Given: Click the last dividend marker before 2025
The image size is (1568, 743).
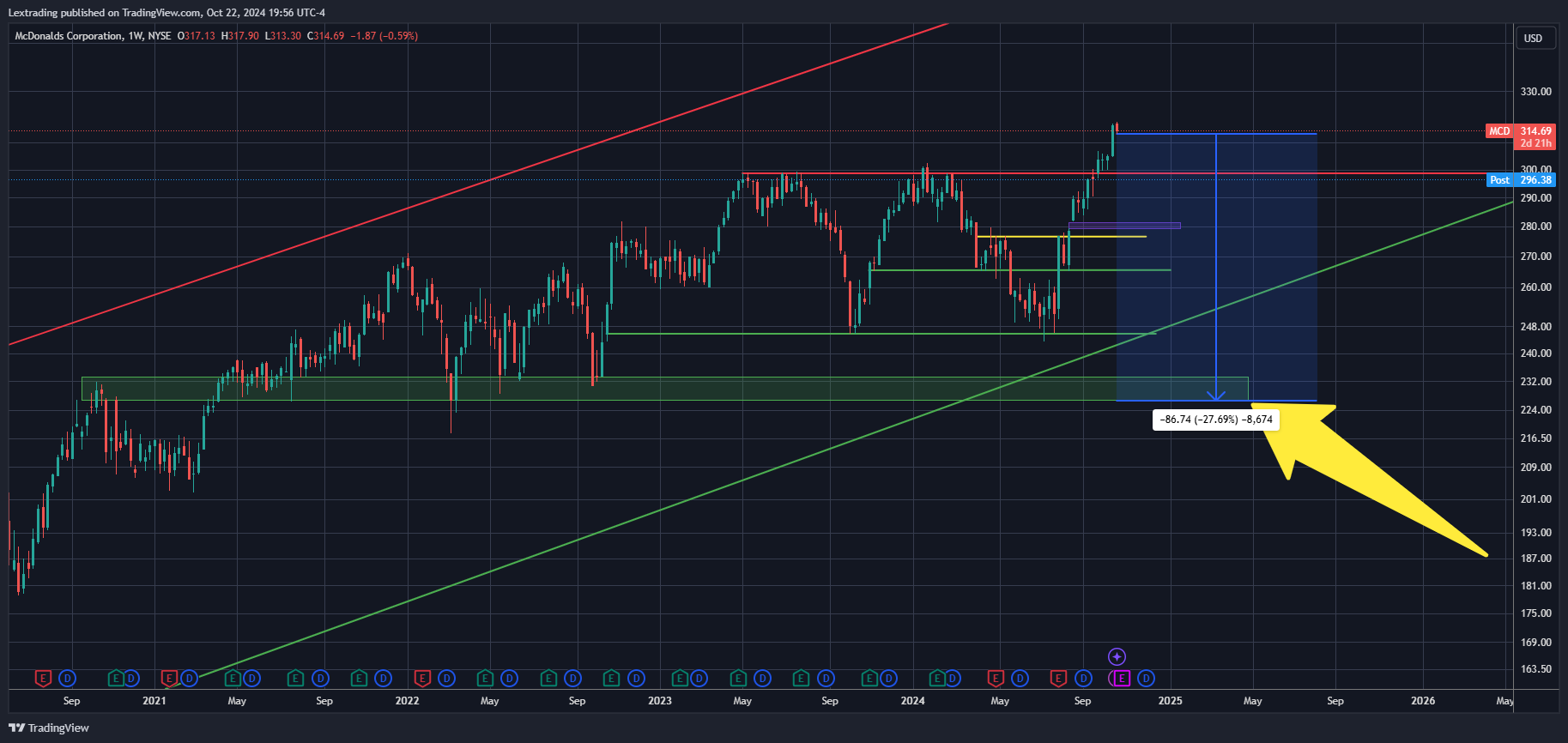Looking at the screenshot, I should pos(1146,679).
